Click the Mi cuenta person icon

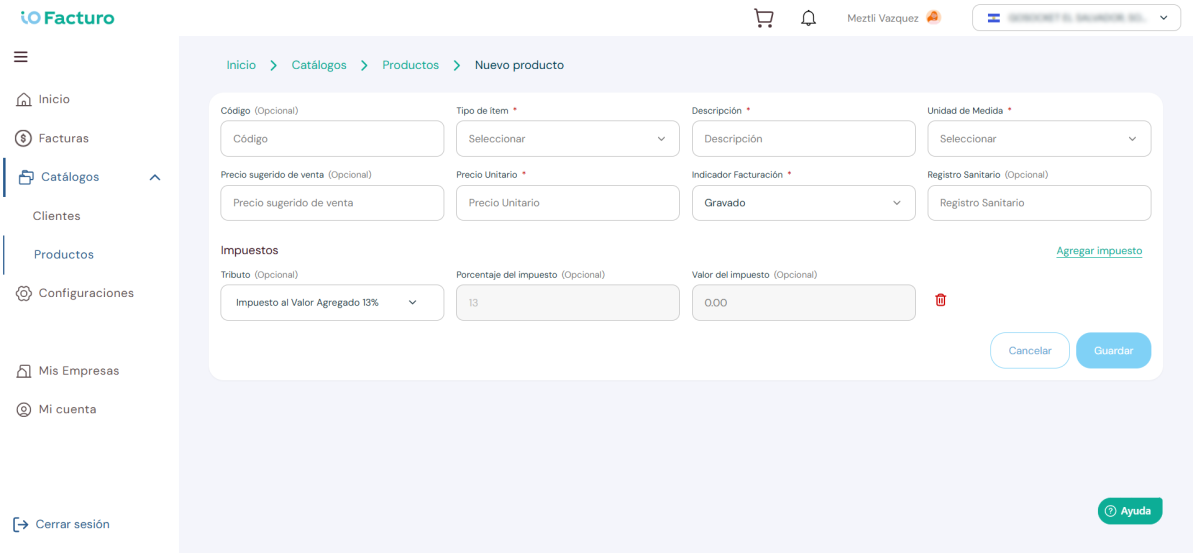coord(24,409)
